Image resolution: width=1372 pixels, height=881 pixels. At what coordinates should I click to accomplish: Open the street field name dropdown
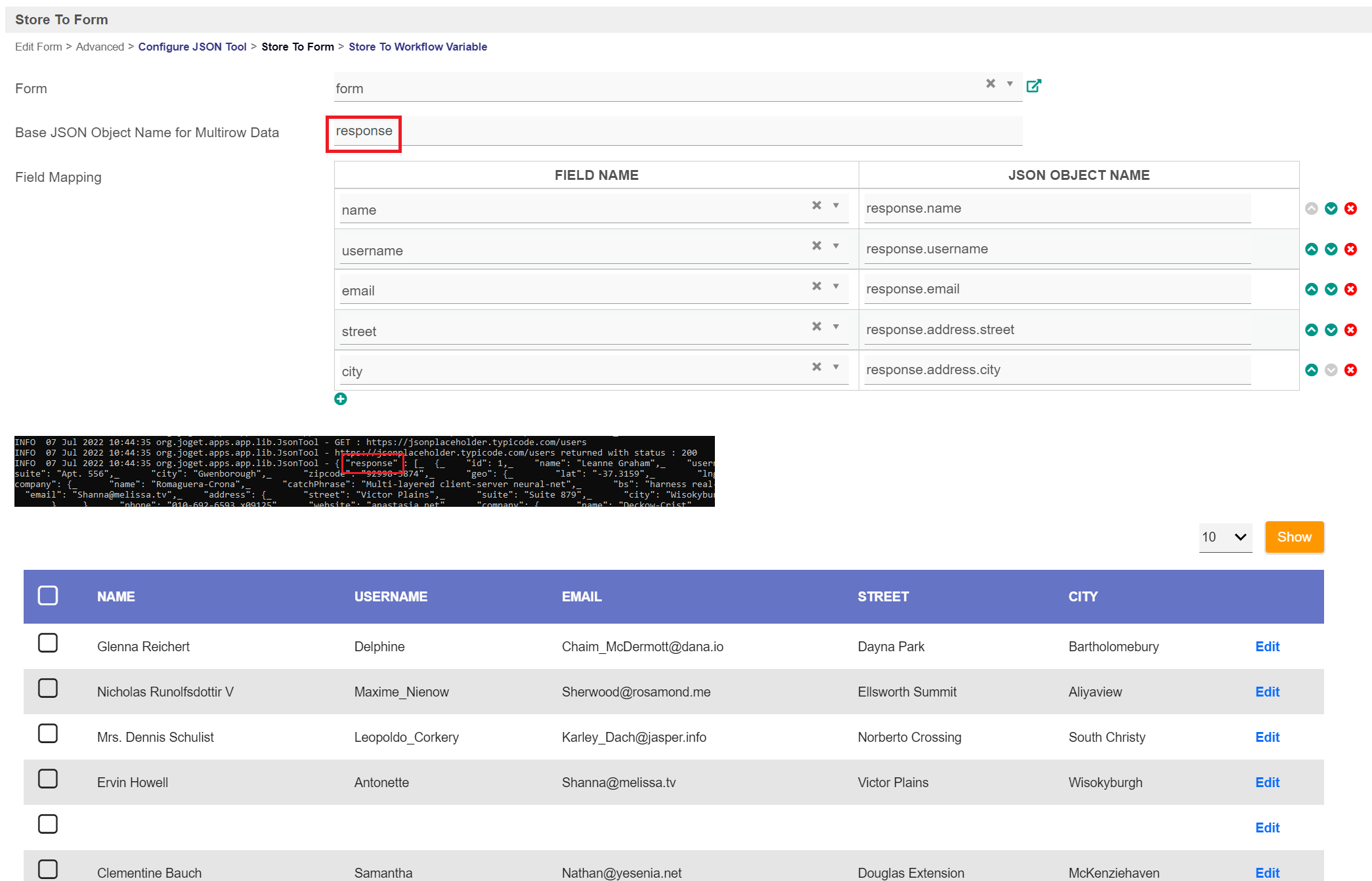click(836, 326)
